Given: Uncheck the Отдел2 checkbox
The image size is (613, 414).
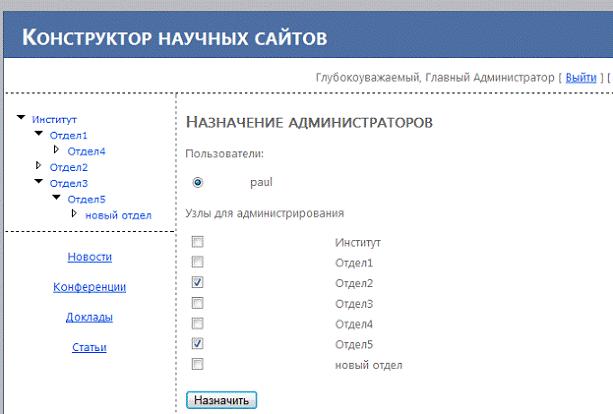Looking at the screenshot, I should click(197, 283).
